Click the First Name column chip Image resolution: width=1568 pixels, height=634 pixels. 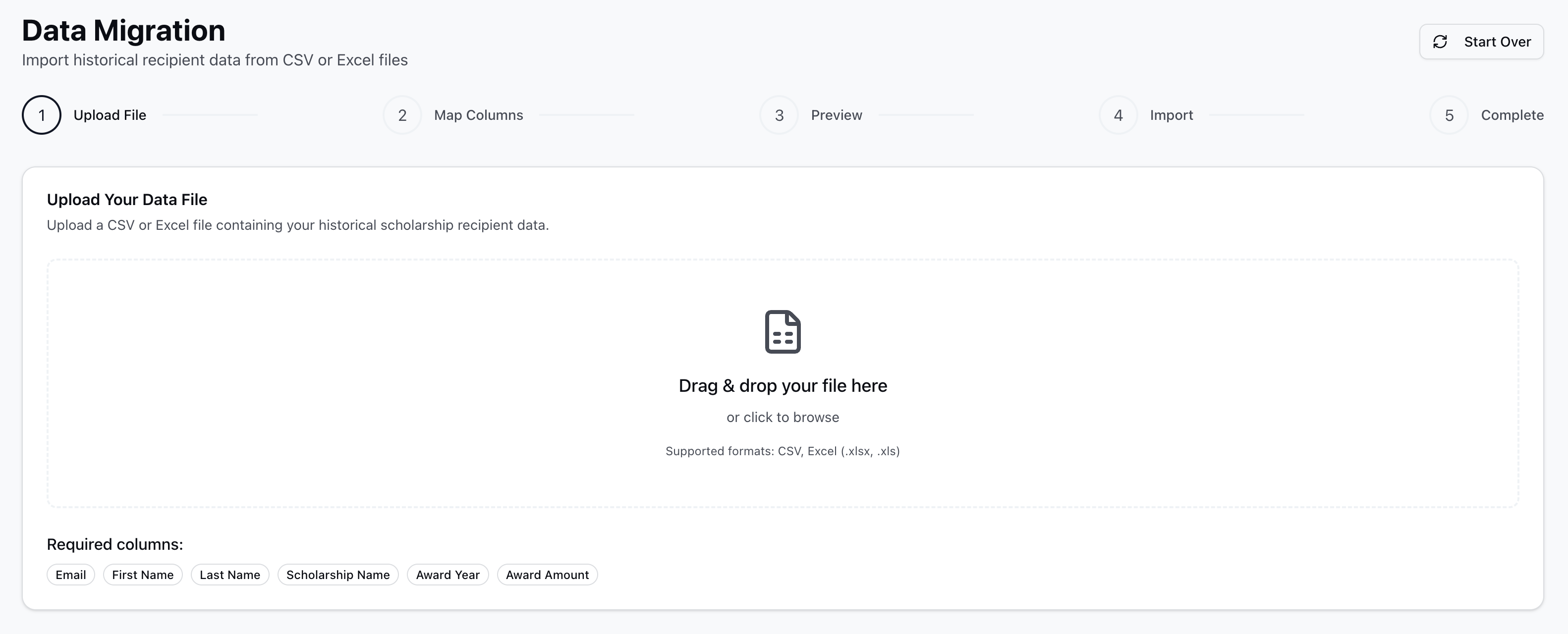click(x=142, y=575)
